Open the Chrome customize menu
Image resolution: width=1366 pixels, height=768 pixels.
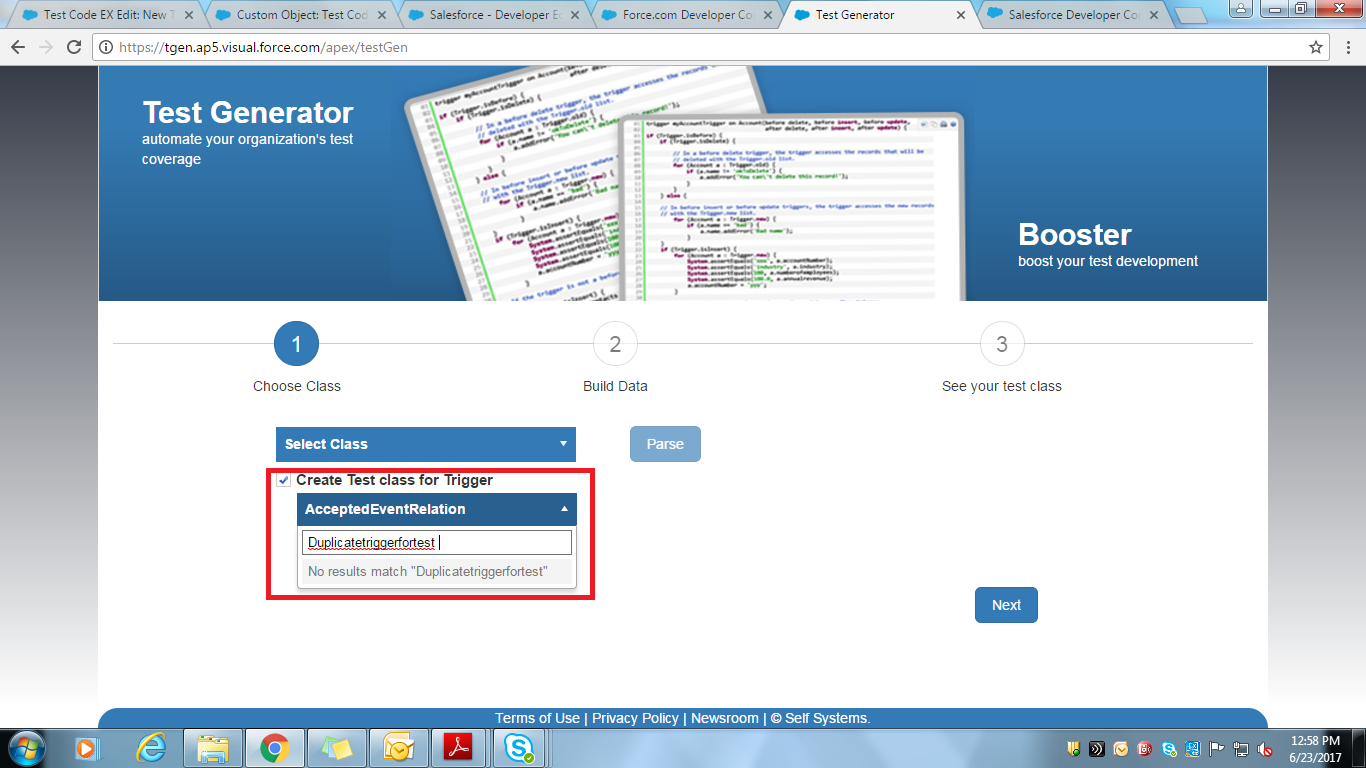click(1348, 47)
